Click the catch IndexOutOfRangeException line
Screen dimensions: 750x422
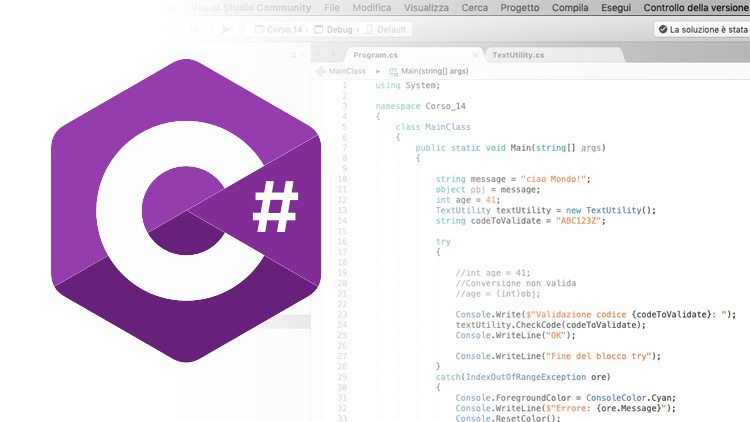523,377
